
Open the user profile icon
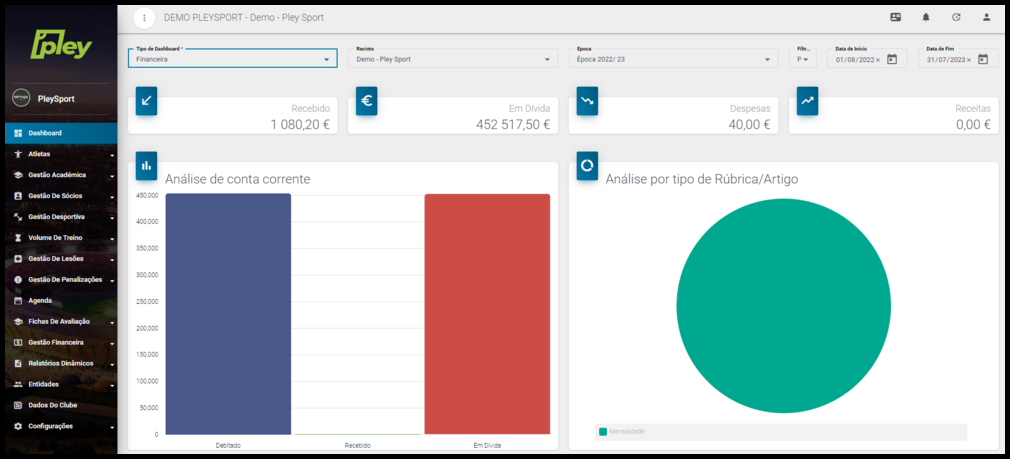coord(986,18)
